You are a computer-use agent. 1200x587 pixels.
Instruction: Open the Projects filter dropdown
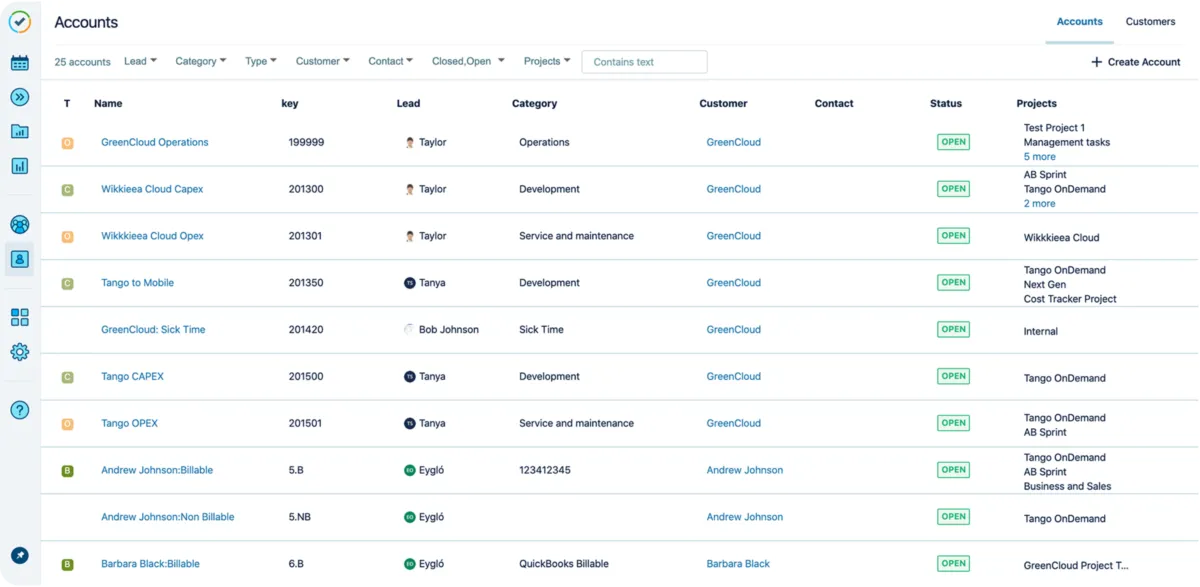tap(546, 62)
